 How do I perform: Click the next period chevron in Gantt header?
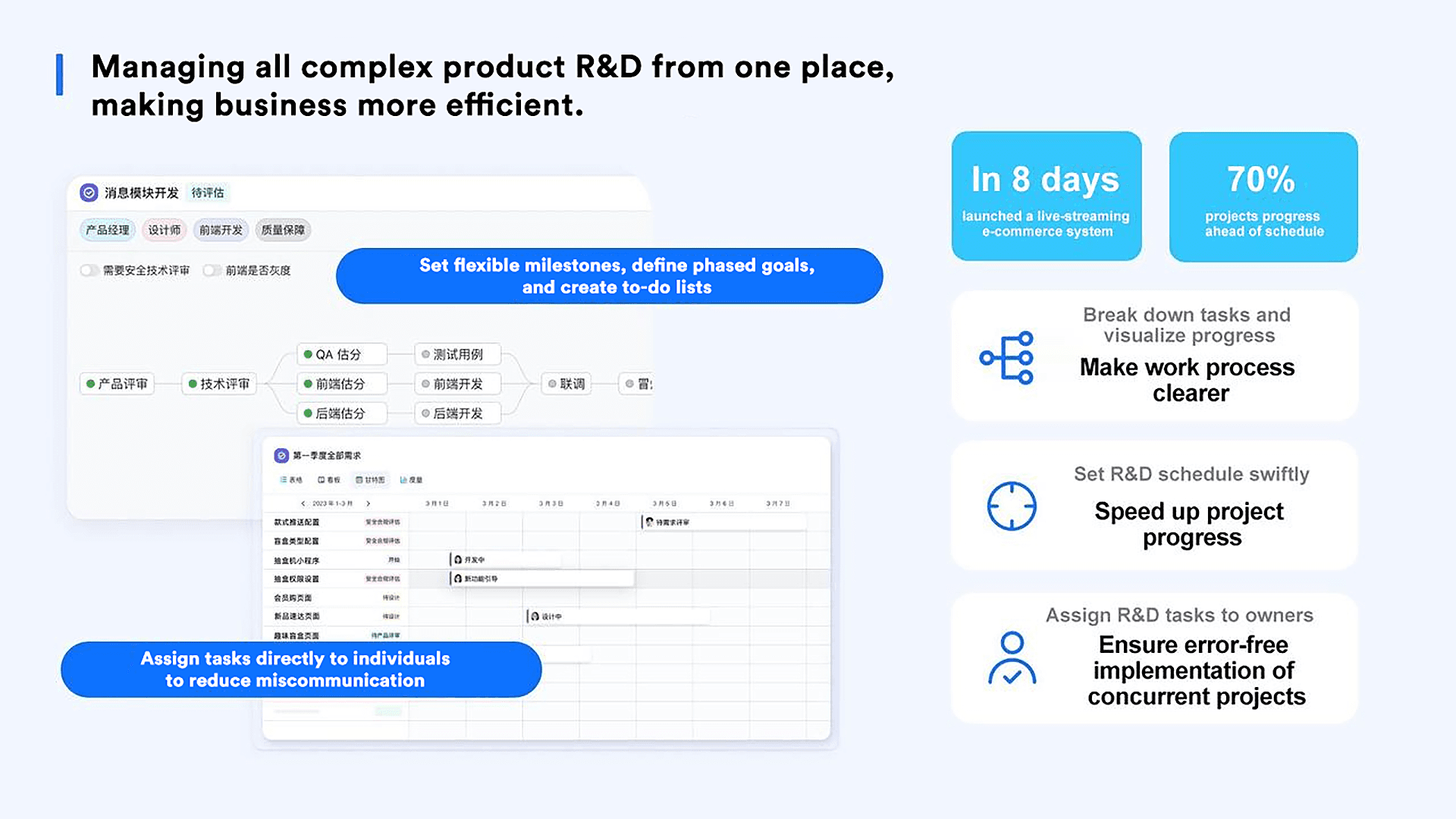click(369, 502)
